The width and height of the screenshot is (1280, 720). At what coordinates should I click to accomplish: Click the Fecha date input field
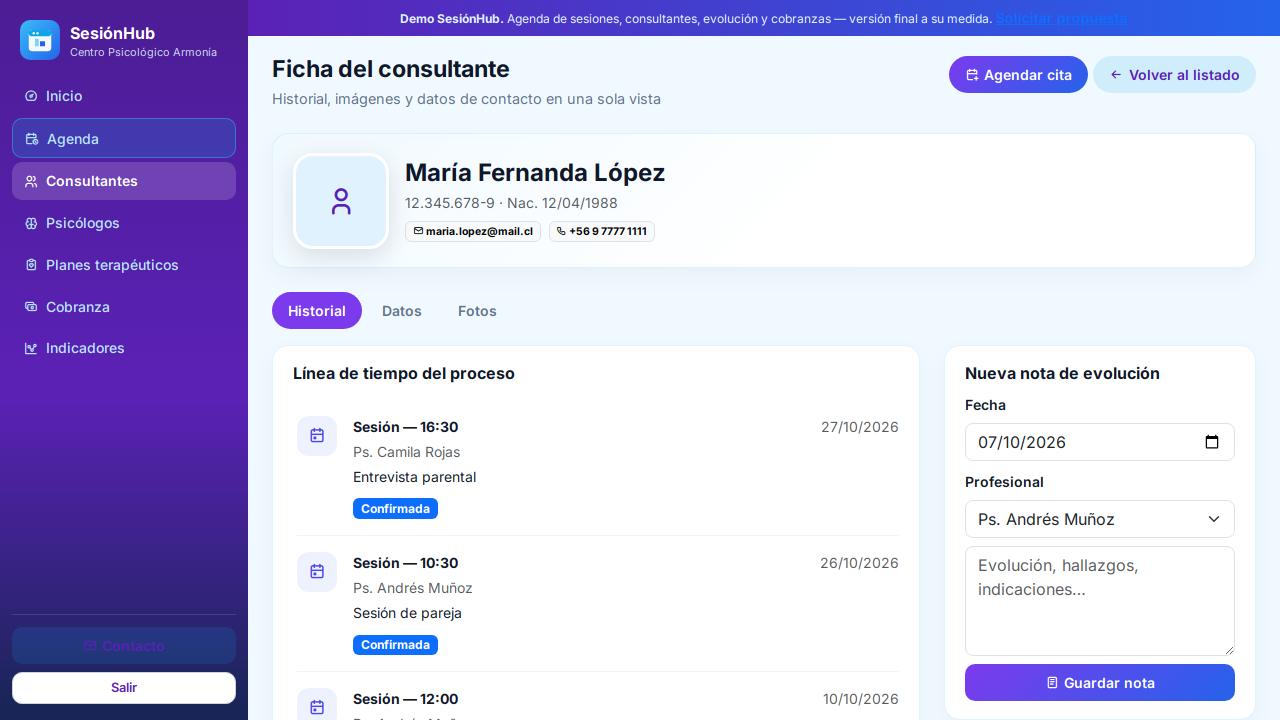point(1100,442)
